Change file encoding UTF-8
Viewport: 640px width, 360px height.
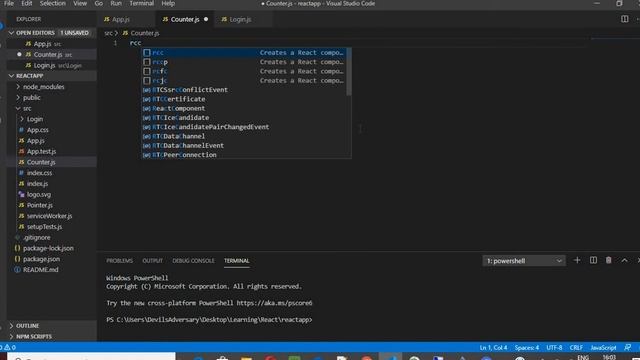(x=554, y=348)
